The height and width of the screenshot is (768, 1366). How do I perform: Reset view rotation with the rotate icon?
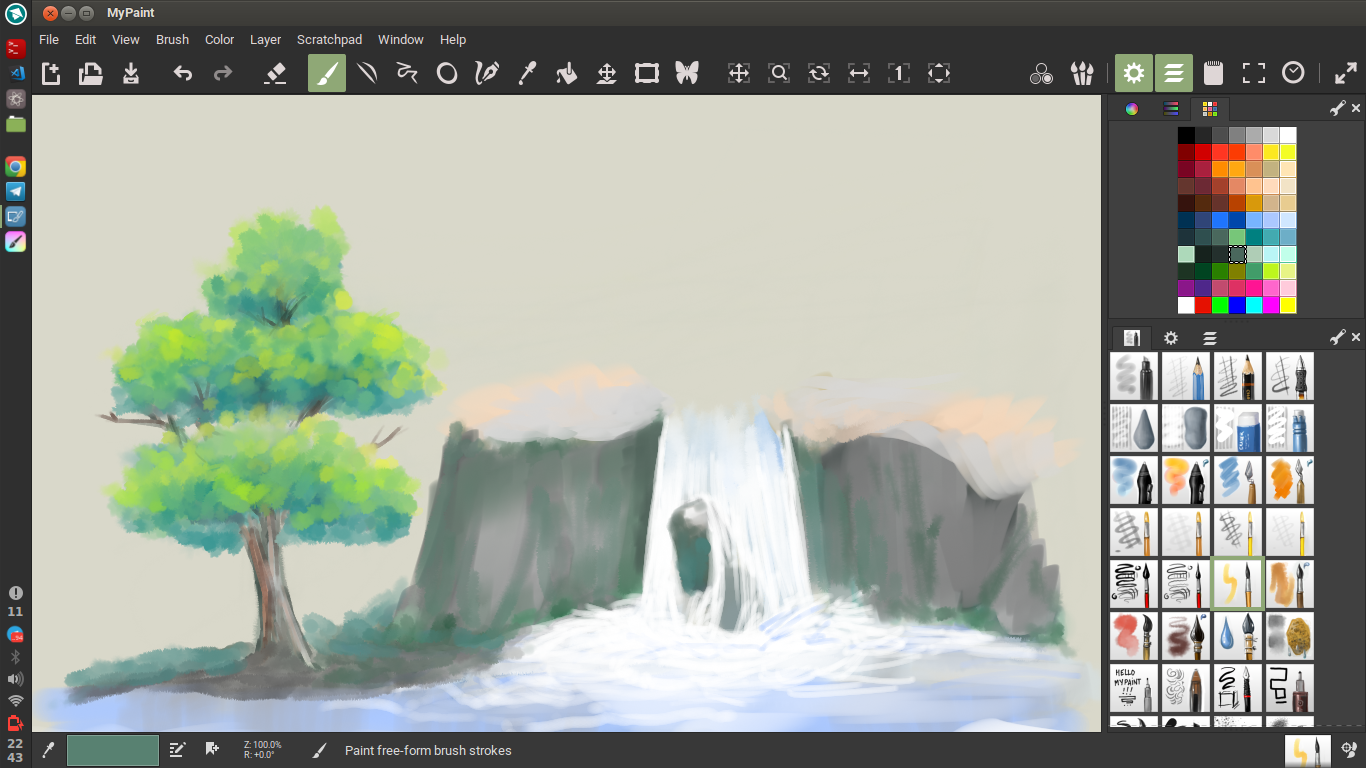[x=819, y=72]
